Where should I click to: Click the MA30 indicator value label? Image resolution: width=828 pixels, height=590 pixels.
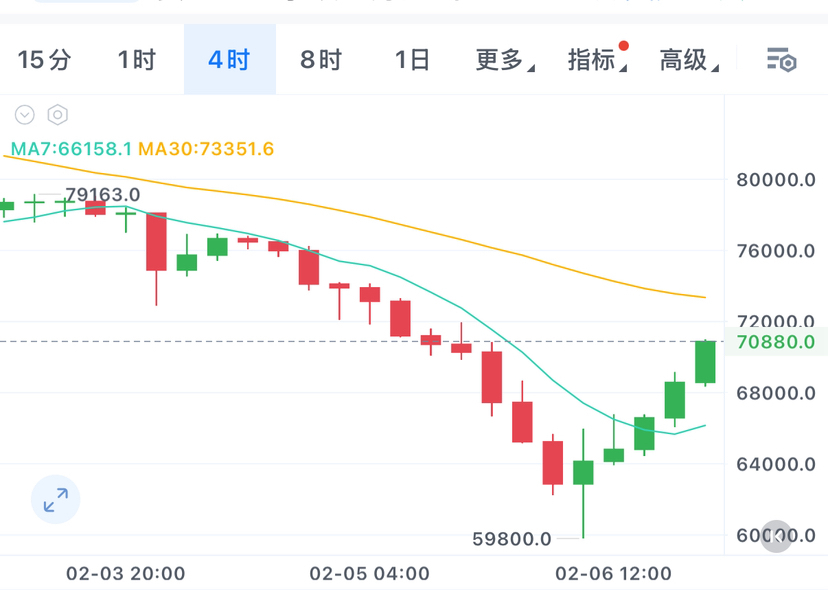tap(206, 149)
